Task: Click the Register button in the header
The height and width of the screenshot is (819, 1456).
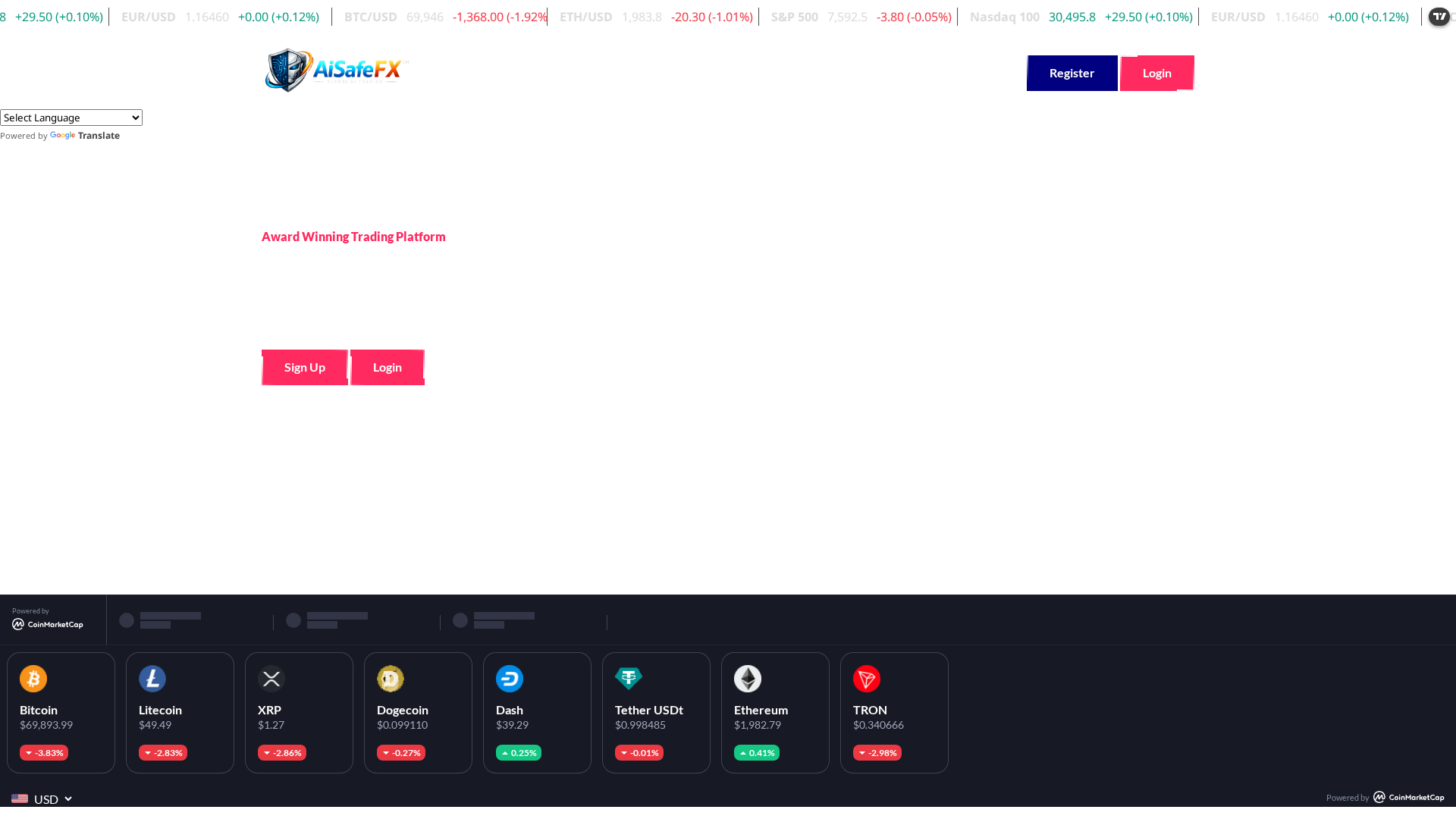Action: point(1072,73)
